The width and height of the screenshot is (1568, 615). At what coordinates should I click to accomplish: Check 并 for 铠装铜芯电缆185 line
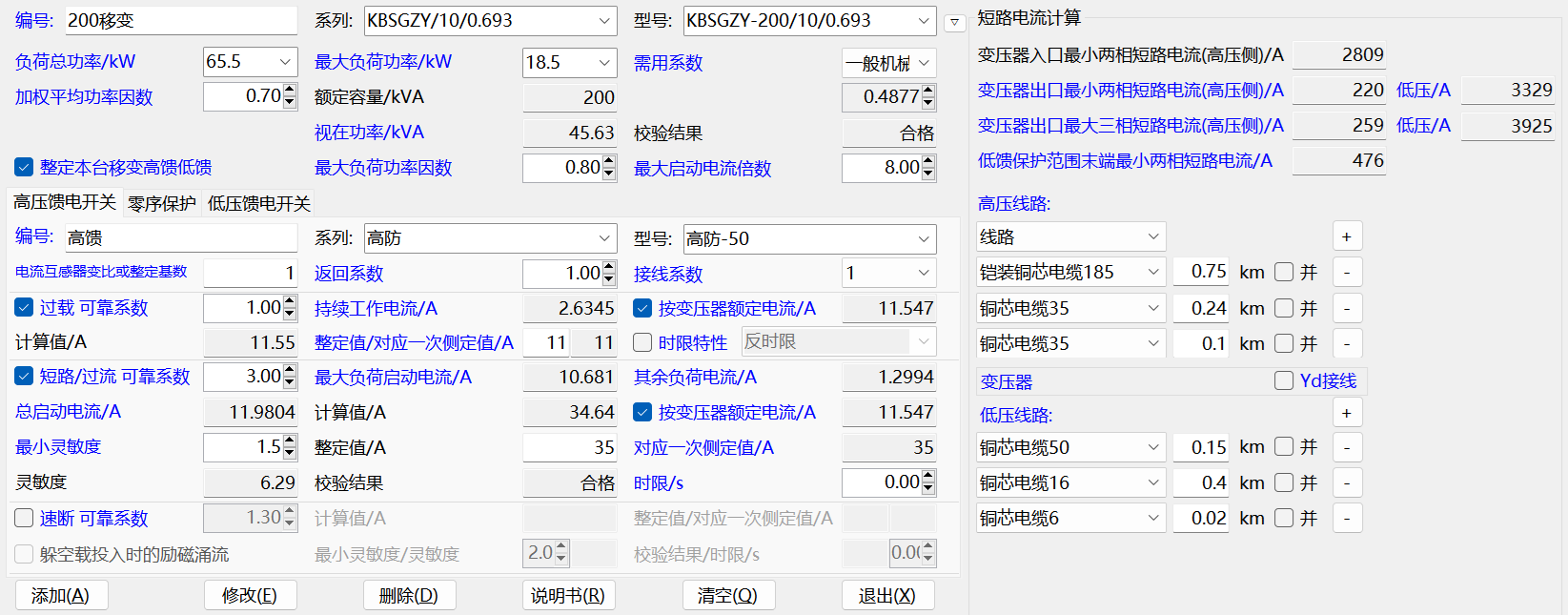coord(1284,272)
